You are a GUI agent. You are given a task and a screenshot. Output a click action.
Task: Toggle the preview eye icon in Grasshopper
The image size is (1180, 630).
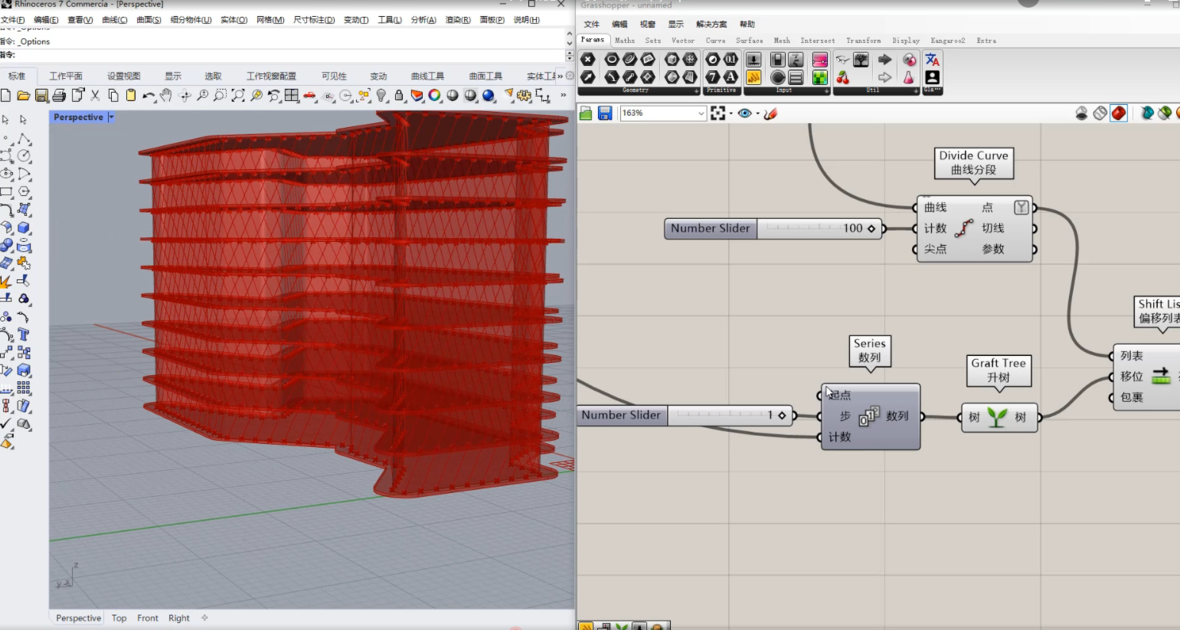click(x=744, y=113)
